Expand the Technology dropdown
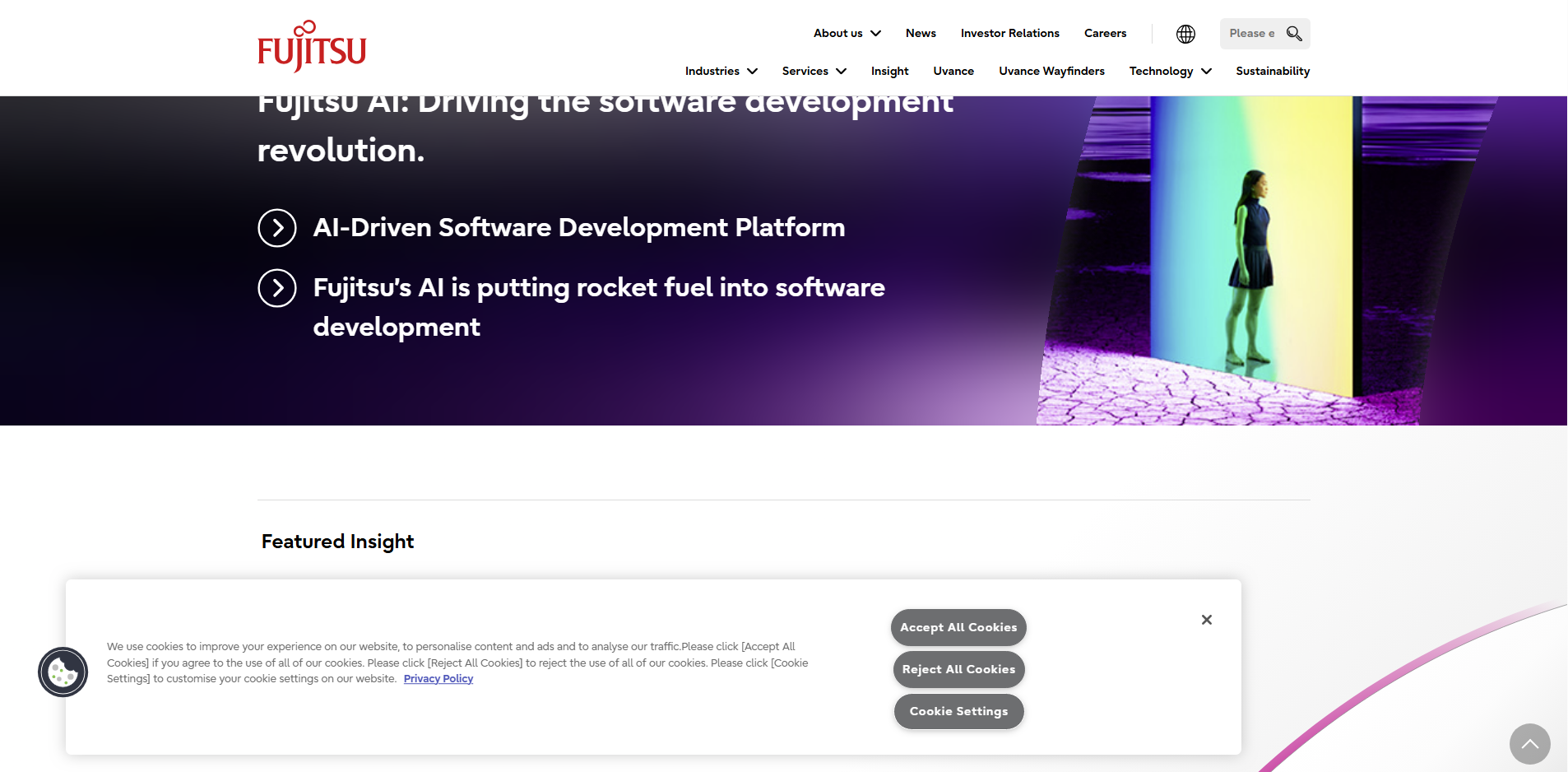The height and width of the screenshot is (772, 1568). 1170,72
